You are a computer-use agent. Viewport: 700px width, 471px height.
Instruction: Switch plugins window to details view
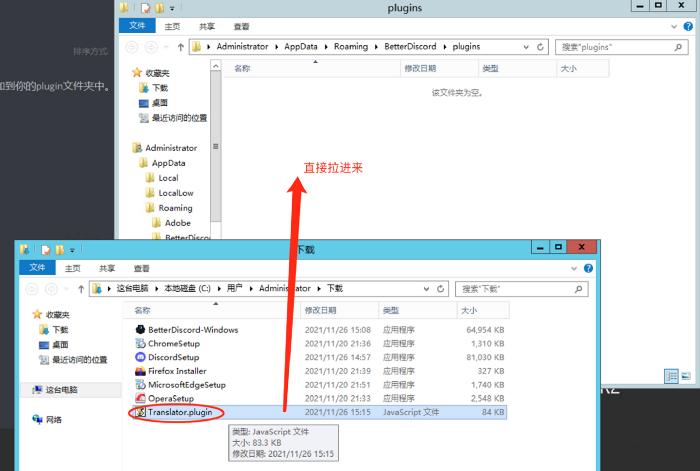point(671,376)
